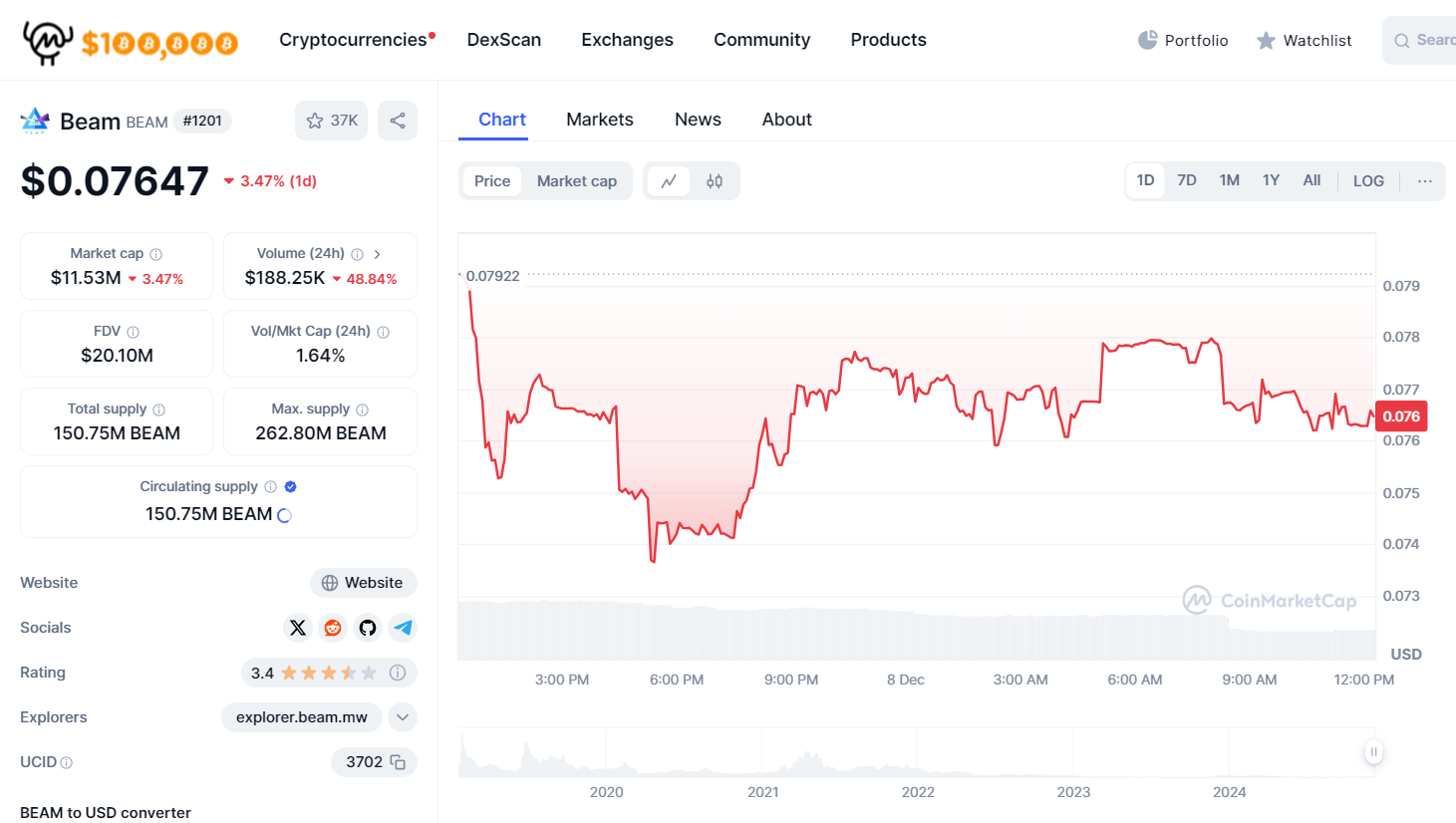Click the Market cap $11.53M value
The height and width of the screenshot is (823, 1456).
[x=86, y=278]
